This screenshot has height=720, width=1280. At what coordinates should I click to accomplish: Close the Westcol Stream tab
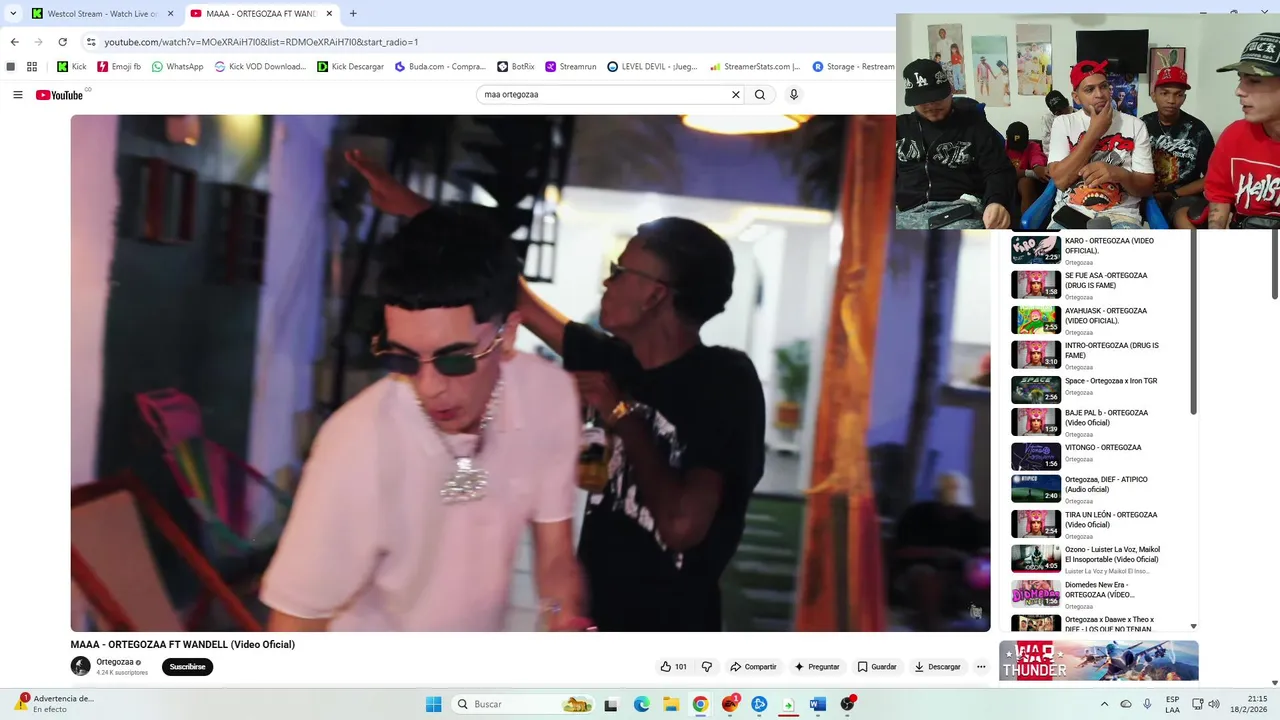pyautogui.click(x=170, y=14)
